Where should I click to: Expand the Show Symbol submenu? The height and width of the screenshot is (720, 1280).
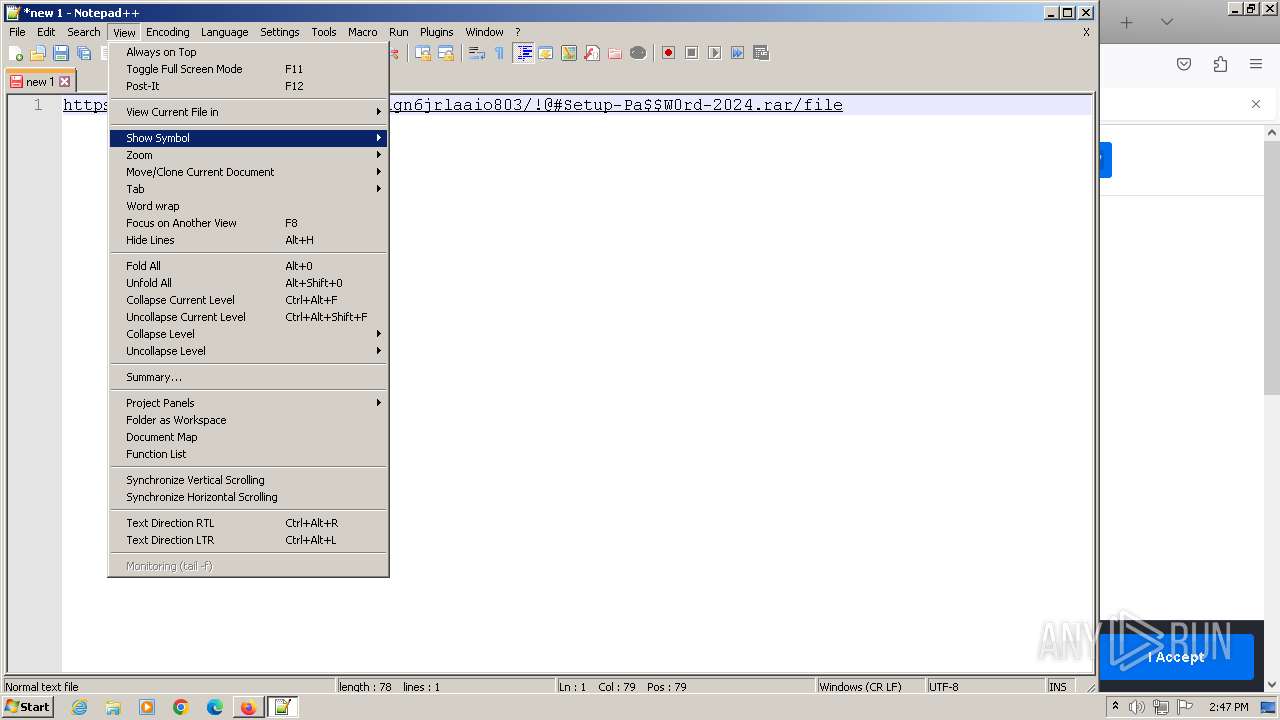click(248, 138)
